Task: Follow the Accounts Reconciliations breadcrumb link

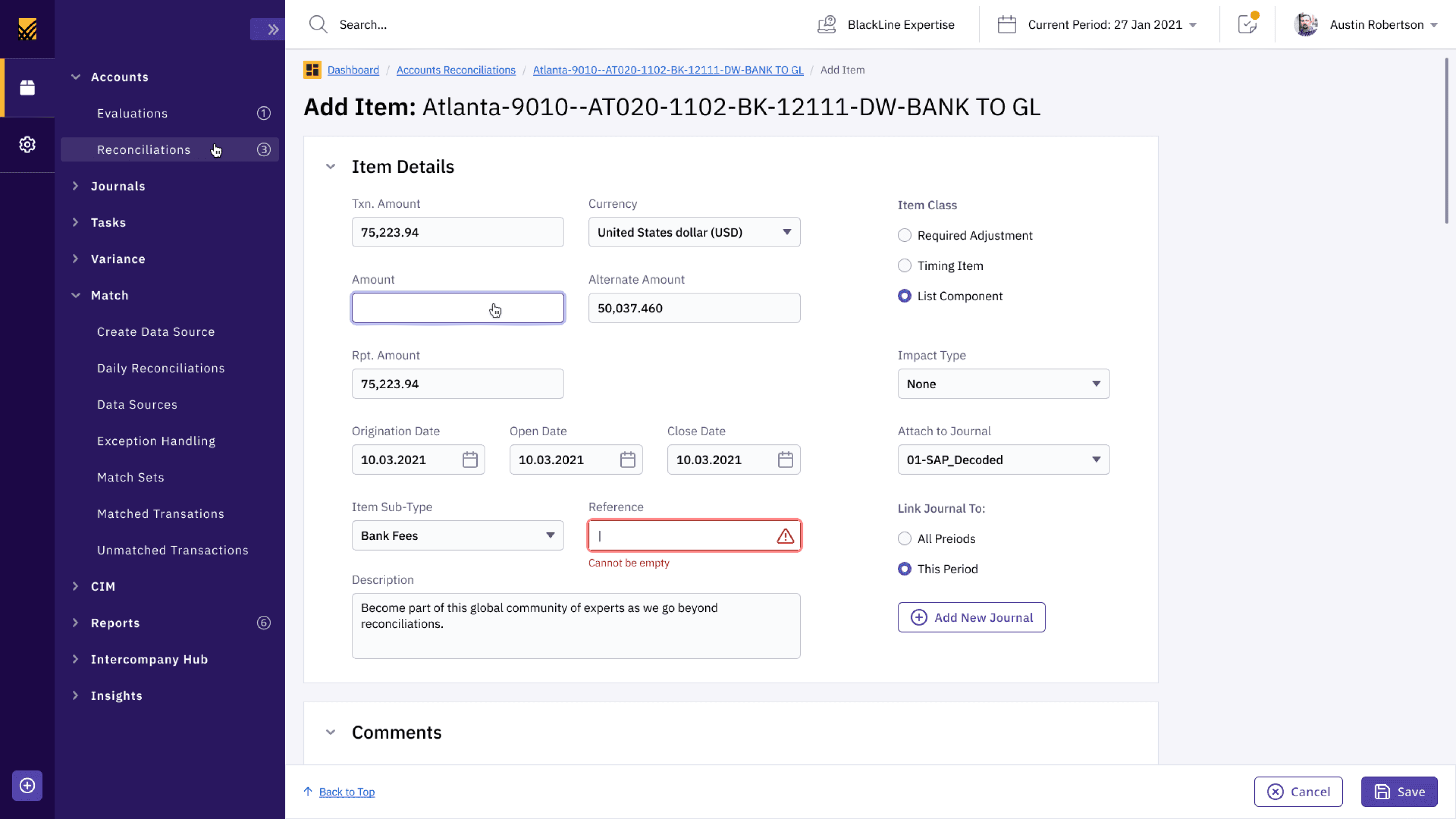Action: click(456, 70)
